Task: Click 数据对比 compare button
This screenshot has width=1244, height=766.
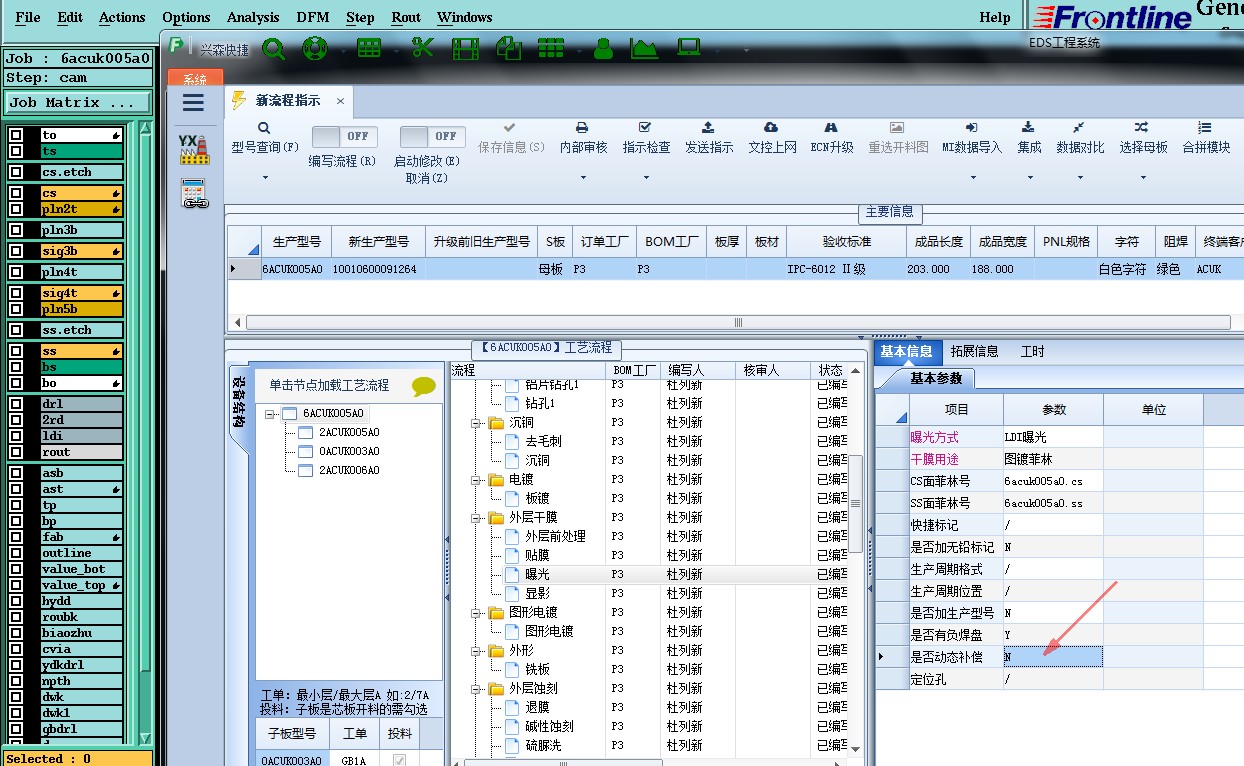Action: (x=1080, y=138)
